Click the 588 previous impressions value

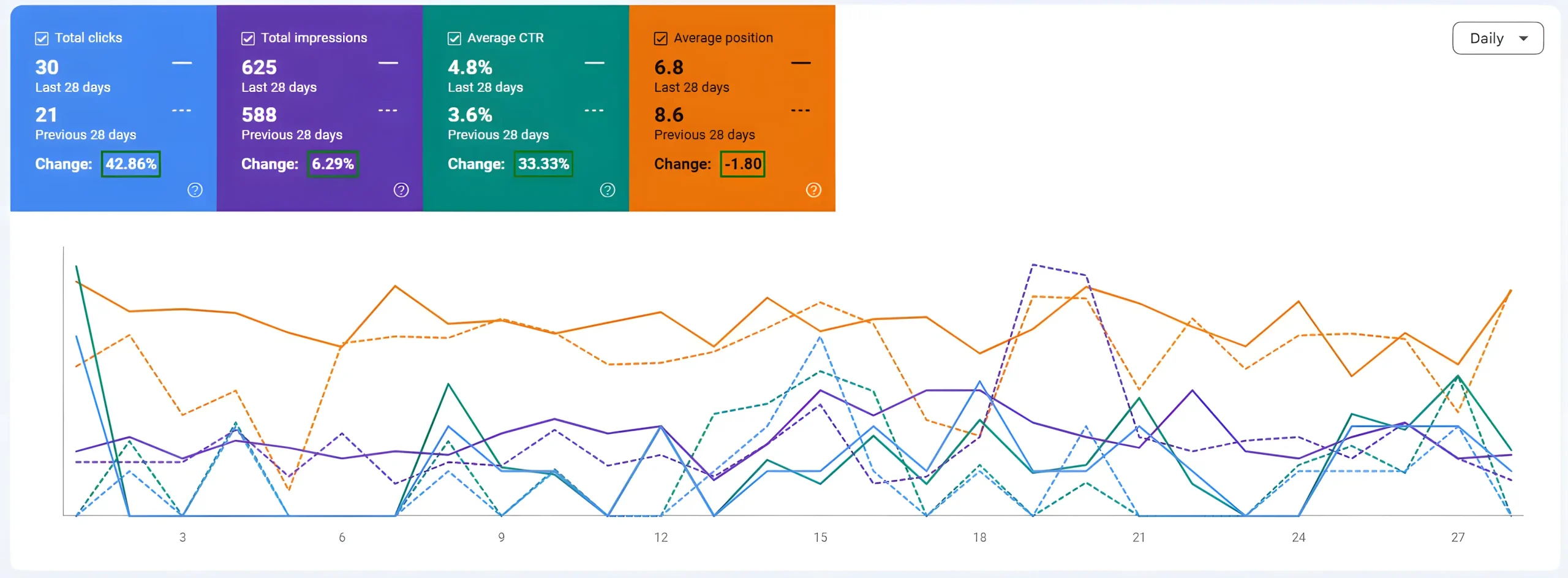click(x=259, y=115)
